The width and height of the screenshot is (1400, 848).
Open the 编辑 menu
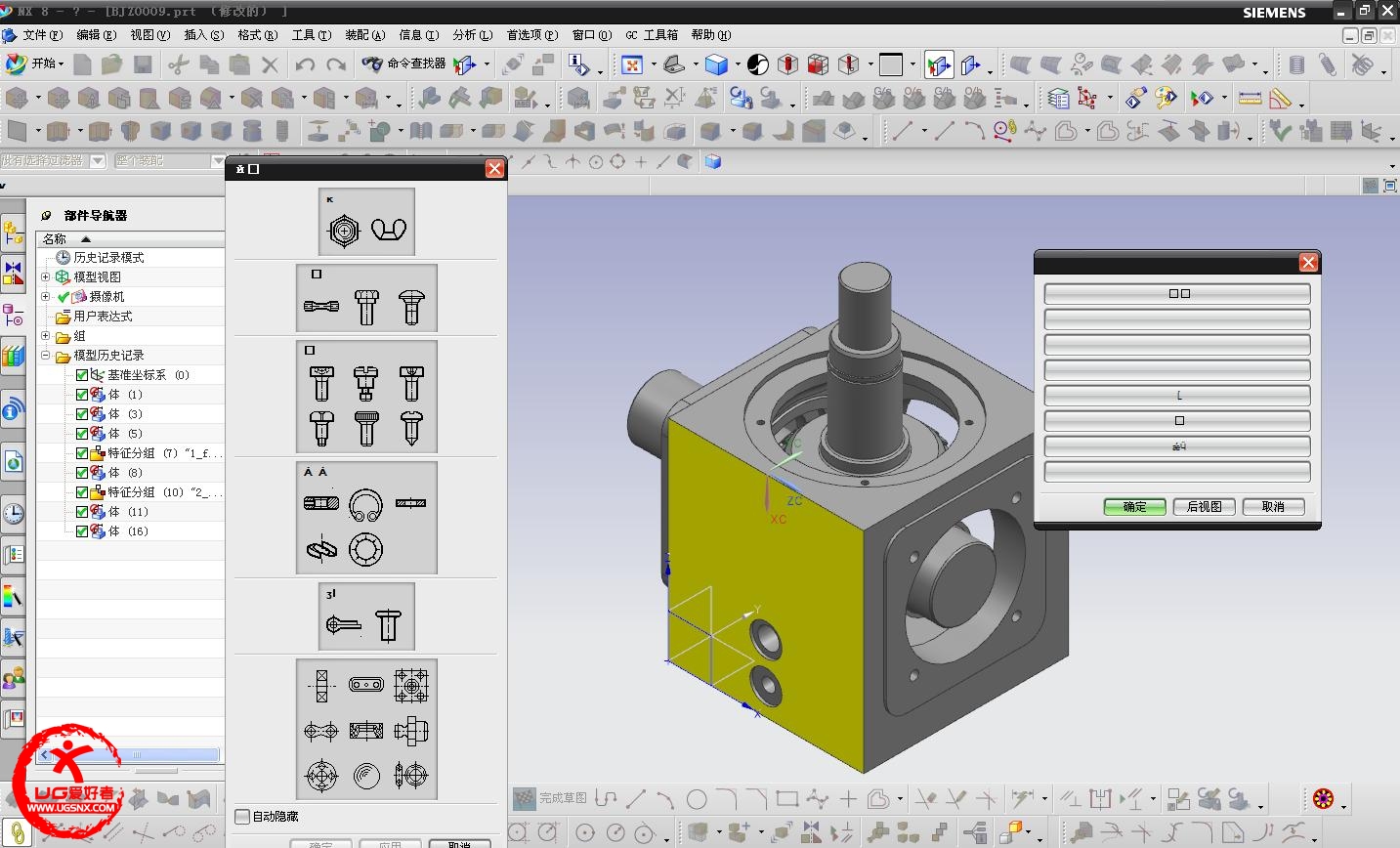click(x=96, y=35)
